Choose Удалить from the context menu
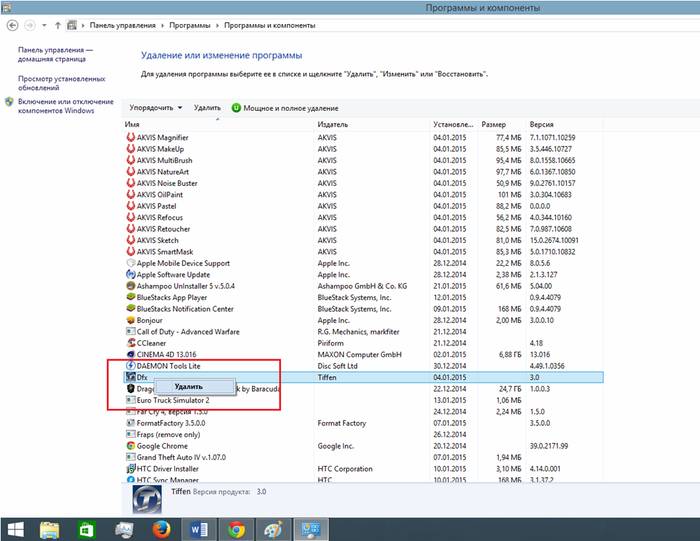Image resolution: width=700 pixels, height=541 pixels. (x=188, y=386)
